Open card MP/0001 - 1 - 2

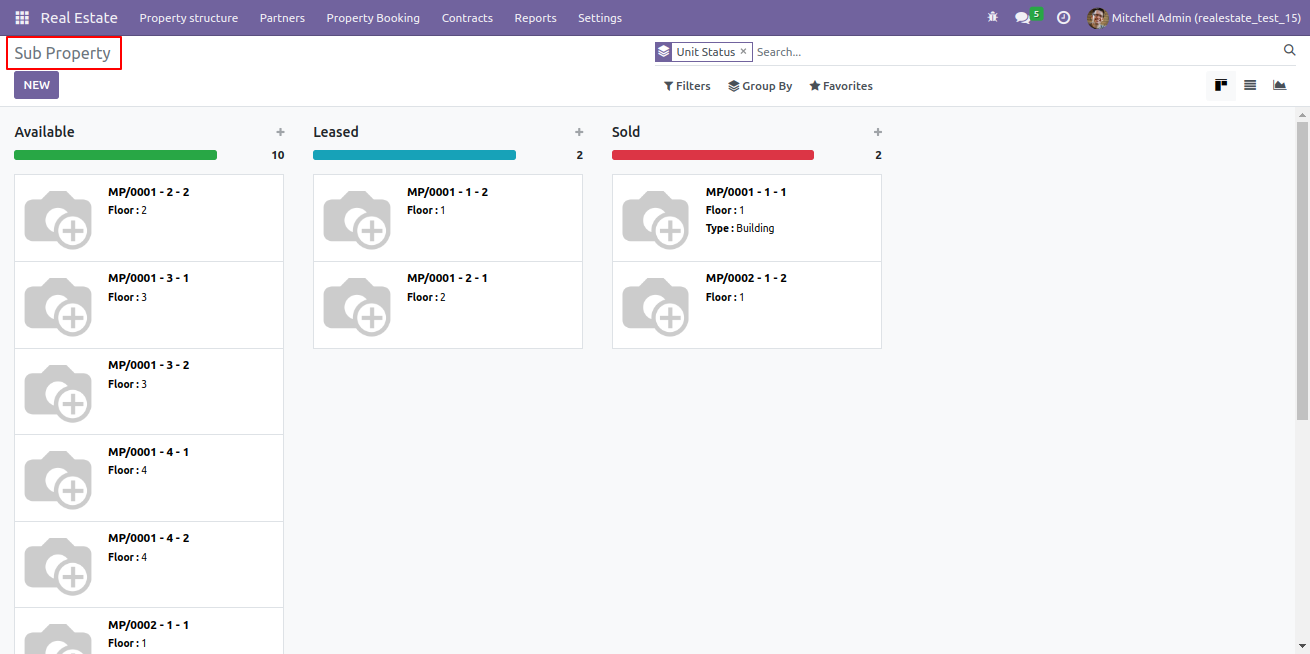pyautogui.click(x=448, y=218)
